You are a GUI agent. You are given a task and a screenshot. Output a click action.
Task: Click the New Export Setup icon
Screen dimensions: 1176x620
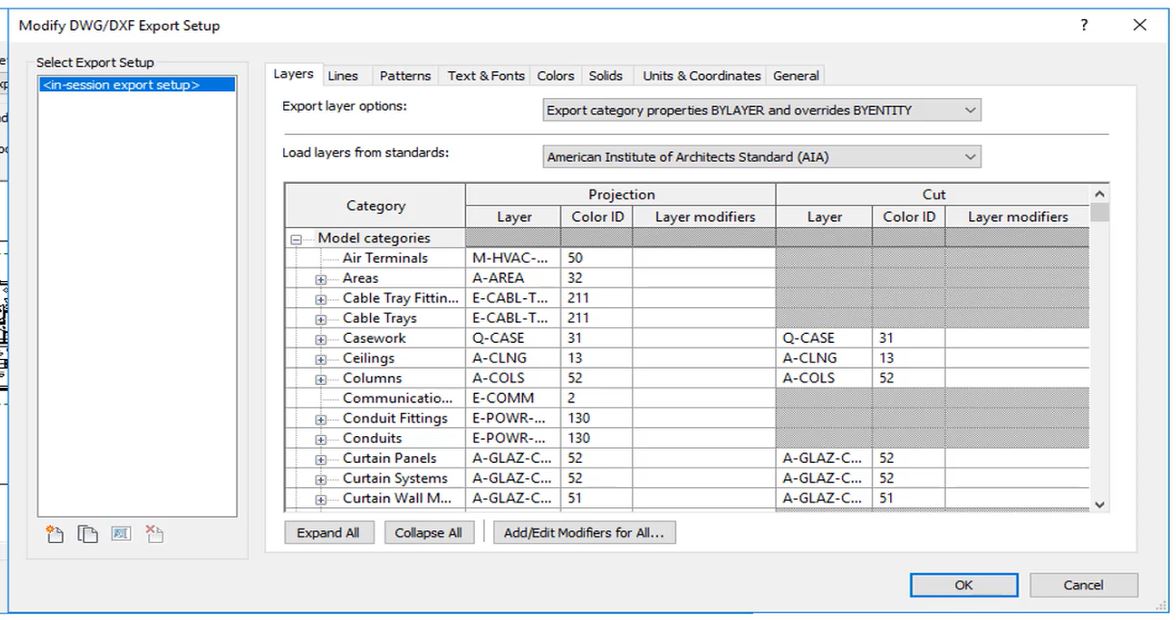(54, 534)
